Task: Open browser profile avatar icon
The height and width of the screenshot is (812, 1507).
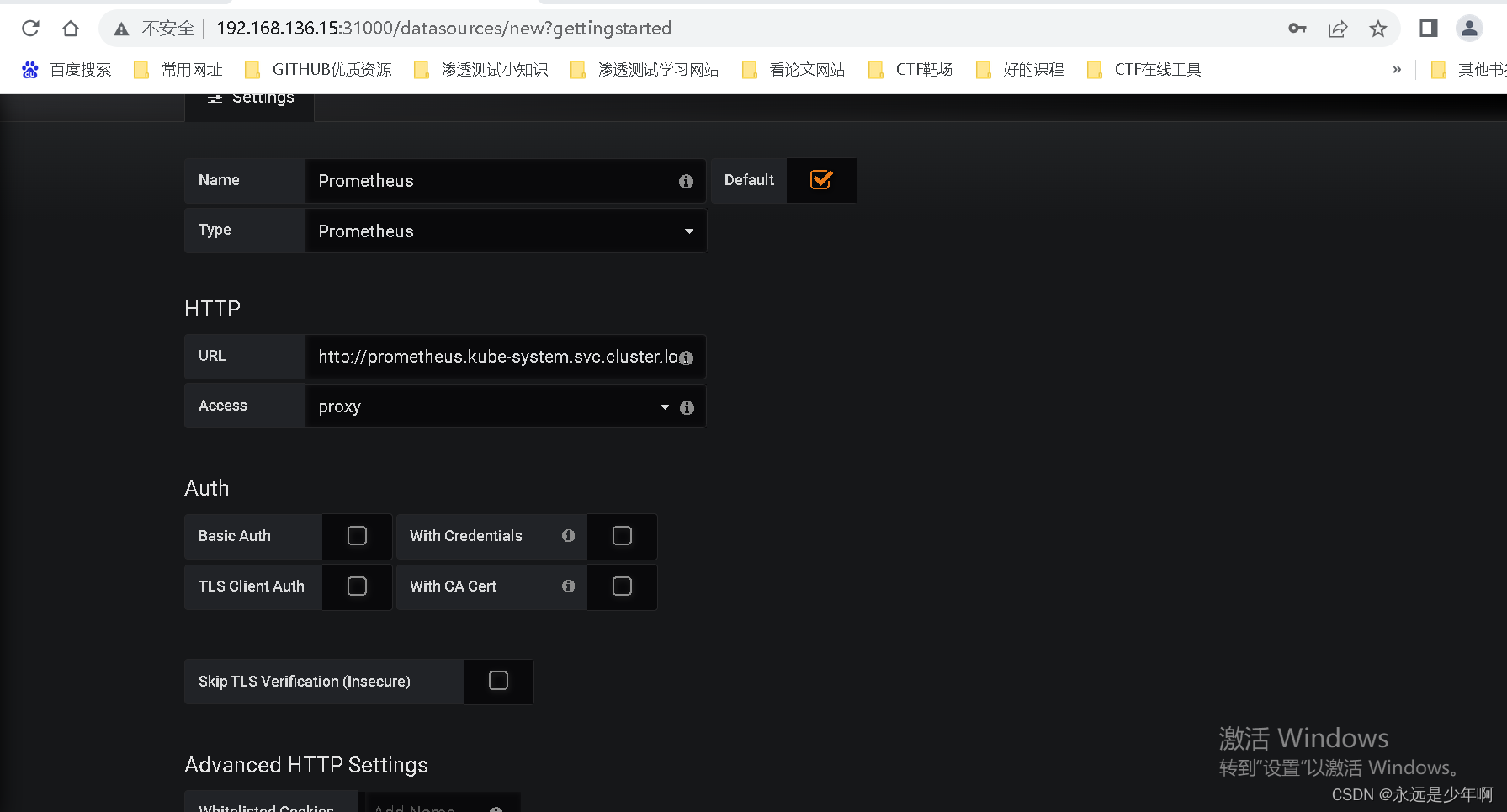Action: pos(1469,29)
